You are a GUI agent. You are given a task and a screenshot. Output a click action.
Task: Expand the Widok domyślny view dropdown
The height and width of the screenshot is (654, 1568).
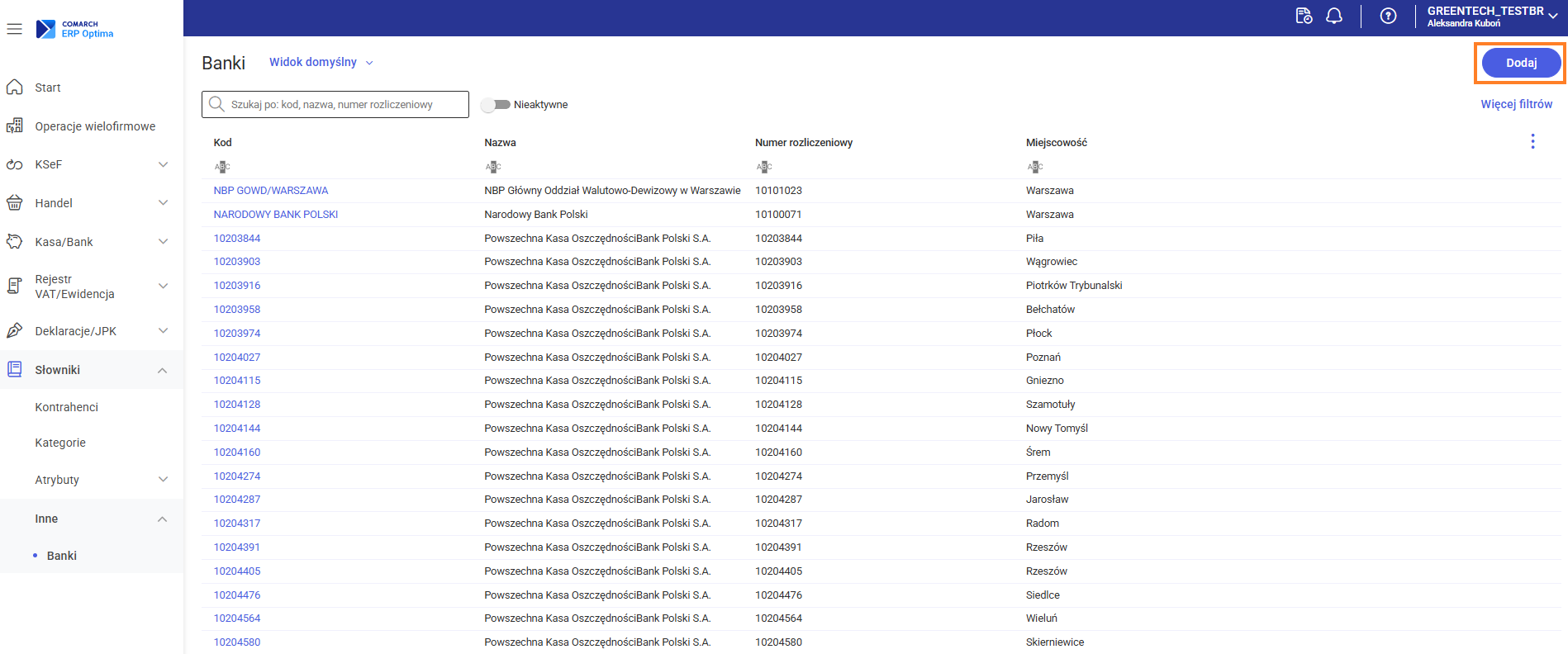tap(321, 63)
